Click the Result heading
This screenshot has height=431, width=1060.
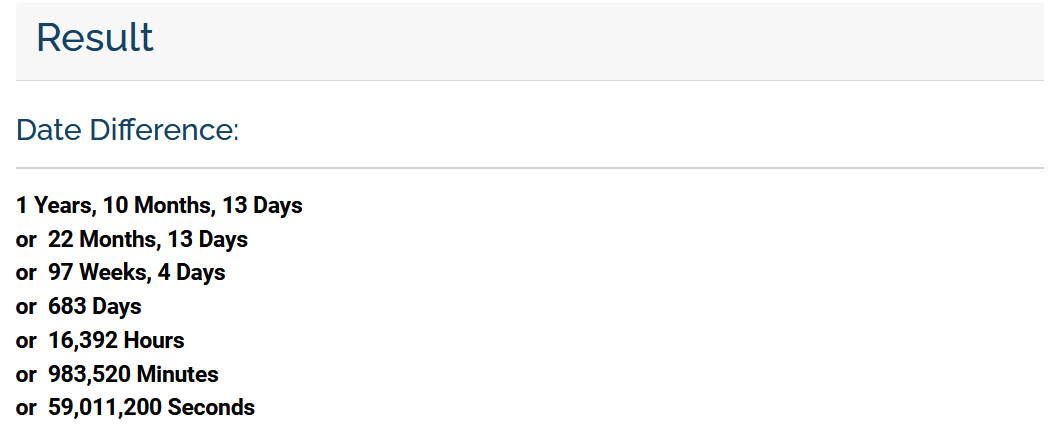[95, 38]
